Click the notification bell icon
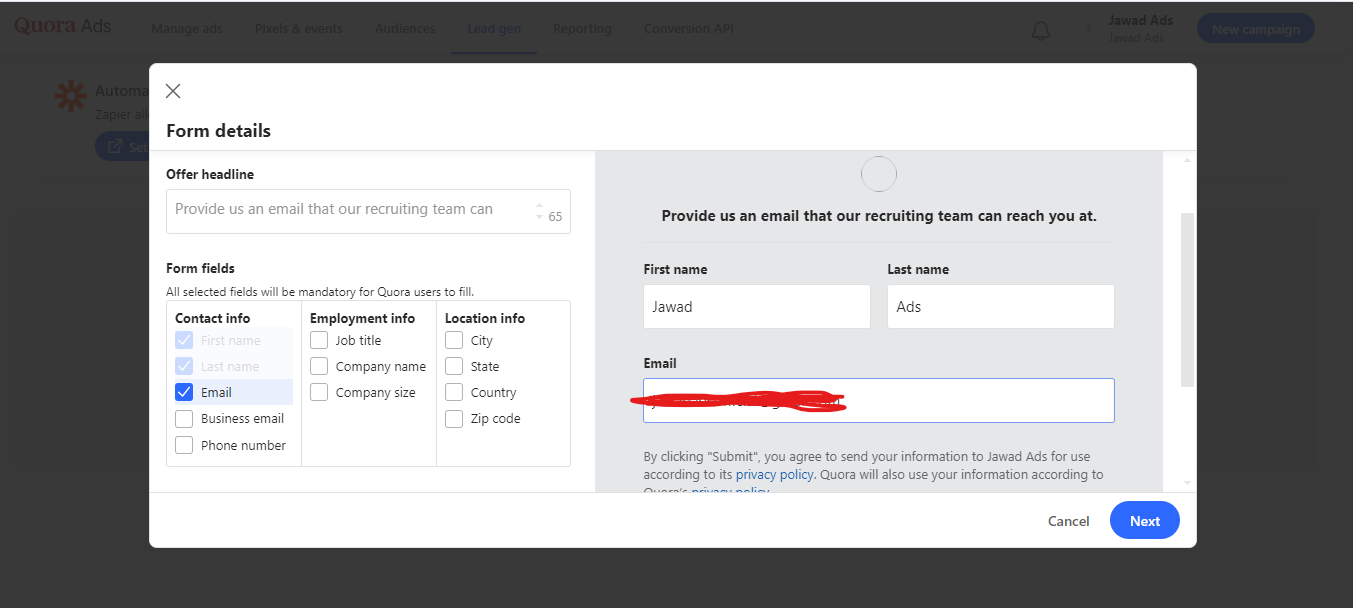1353x608 pixels. pyautogui.click(x=1041, y=30)
